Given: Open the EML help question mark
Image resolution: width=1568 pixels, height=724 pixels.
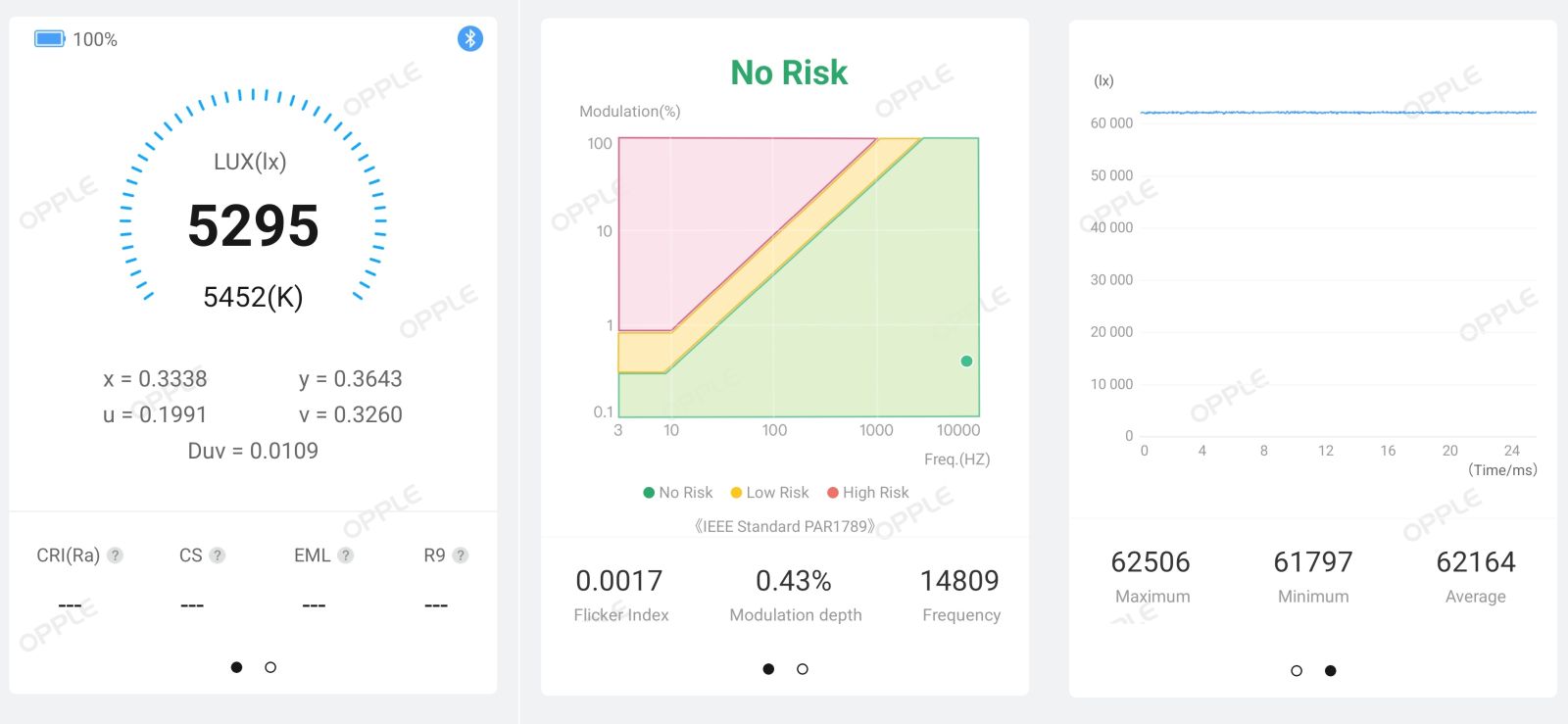Looking at the screenshot, I should click(345, 555).
